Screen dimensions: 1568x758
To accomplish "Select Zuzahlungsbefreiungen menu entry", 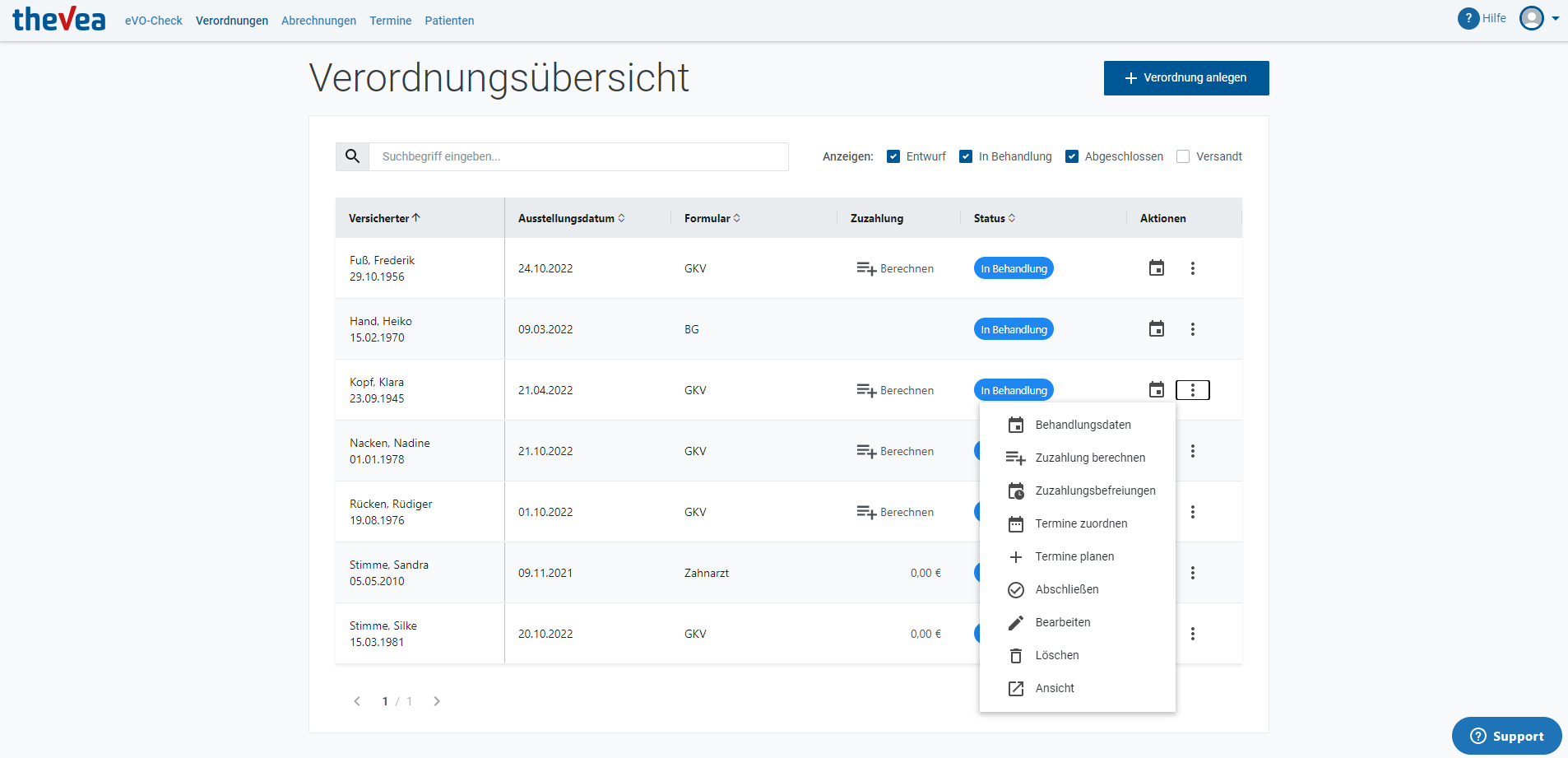I will click(1078, 491).
